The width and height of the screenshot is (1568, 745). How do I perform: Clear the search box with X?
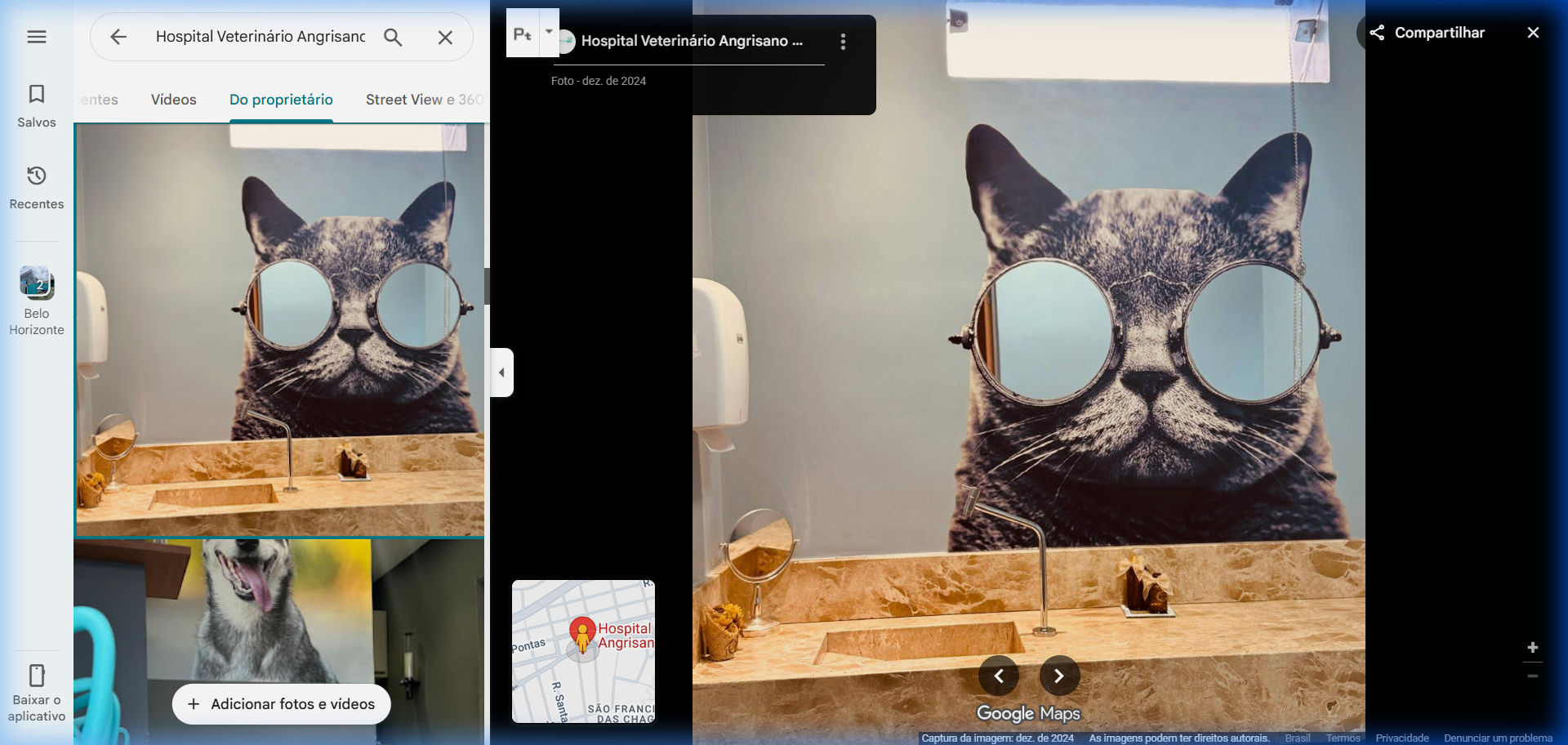[445, 37]
